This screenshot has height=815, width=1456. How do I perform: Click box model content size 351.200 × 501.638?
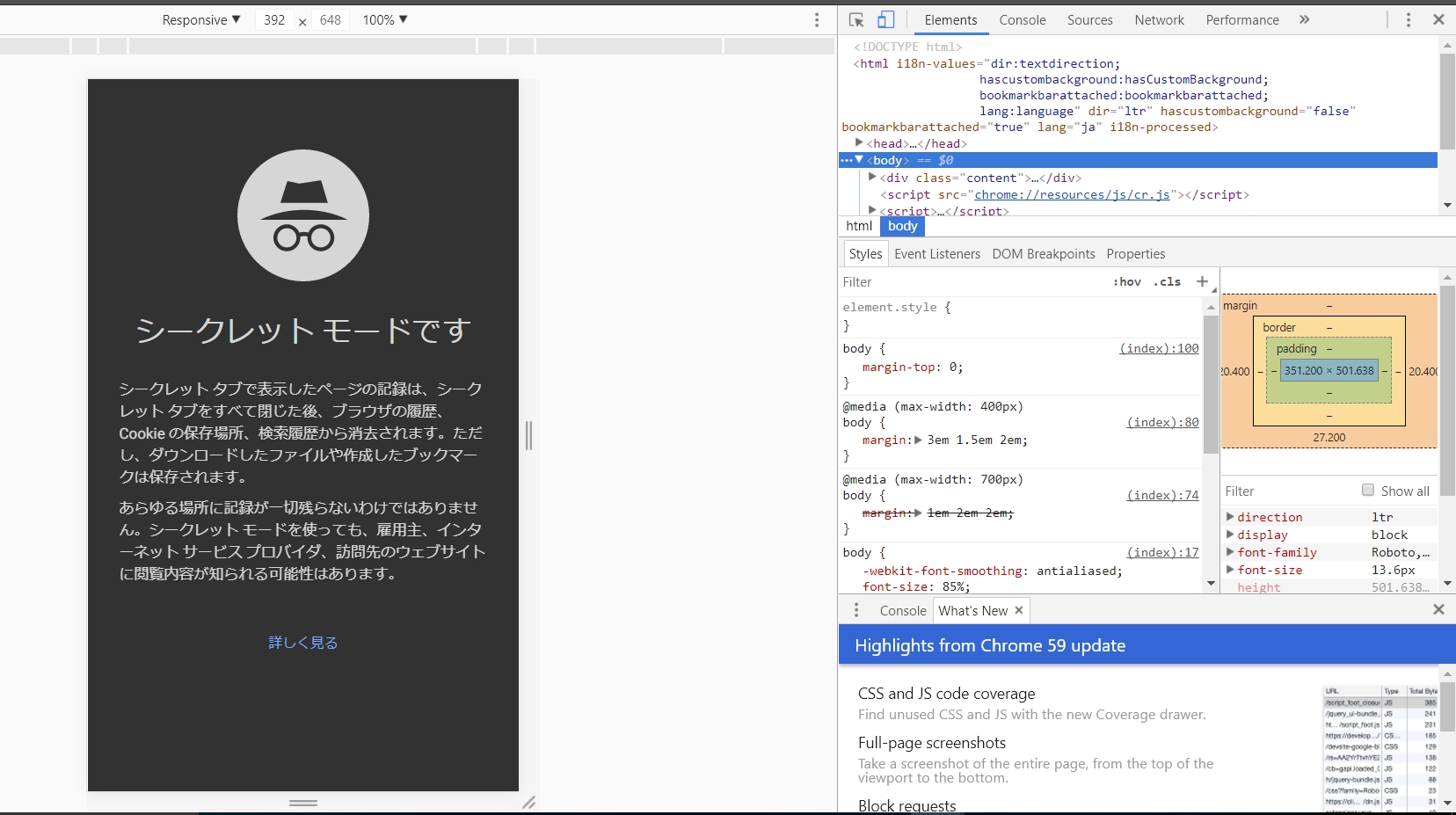pos(1329,370)
